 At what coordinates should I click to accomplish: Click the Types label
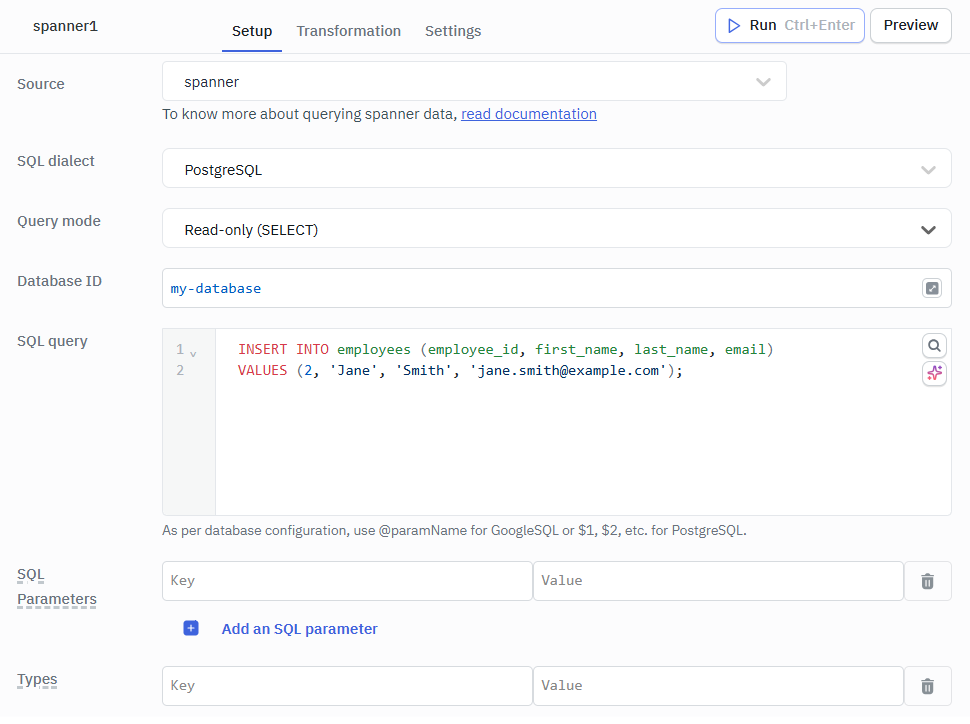click(37, 679)
